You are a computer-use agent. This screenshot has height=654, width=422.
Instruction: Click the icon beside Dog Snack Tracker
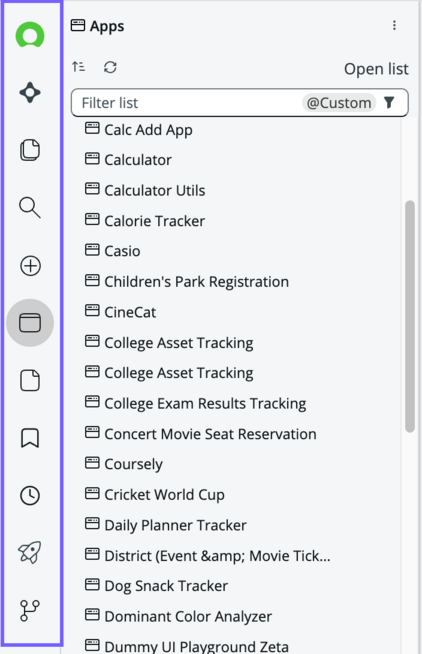pos(92,584)
